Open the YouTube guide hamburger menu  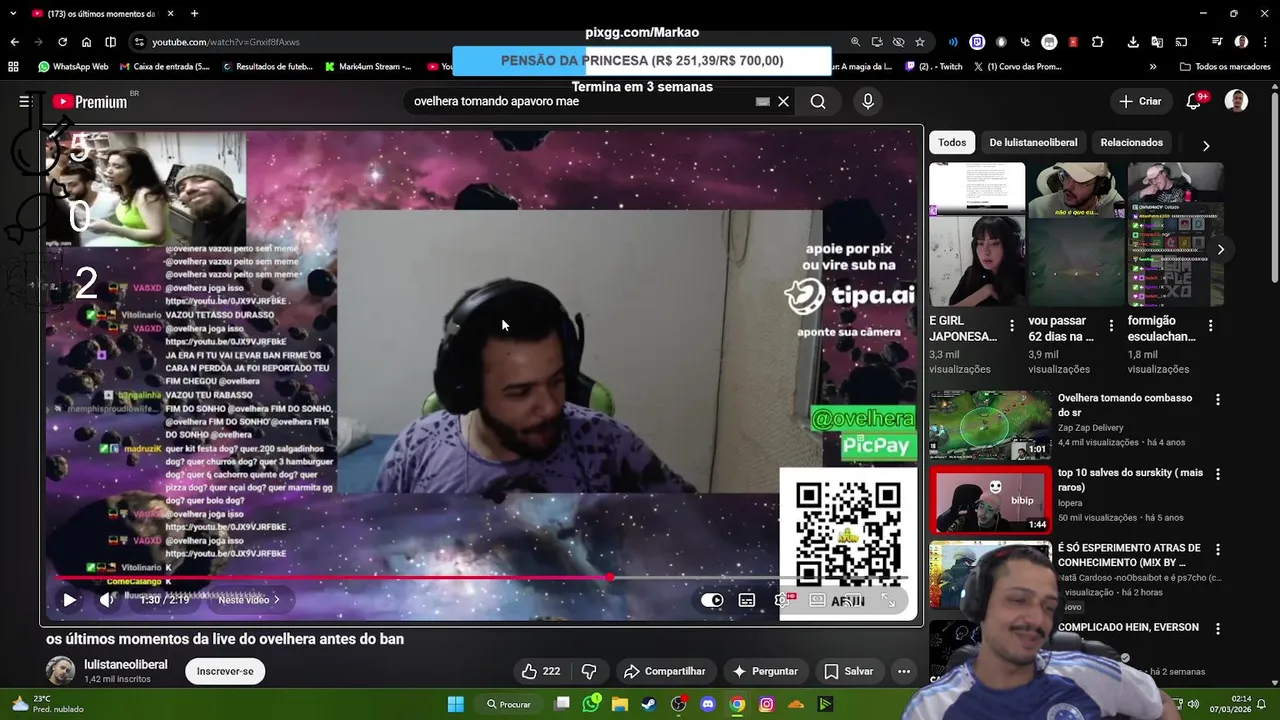(25, 101)
